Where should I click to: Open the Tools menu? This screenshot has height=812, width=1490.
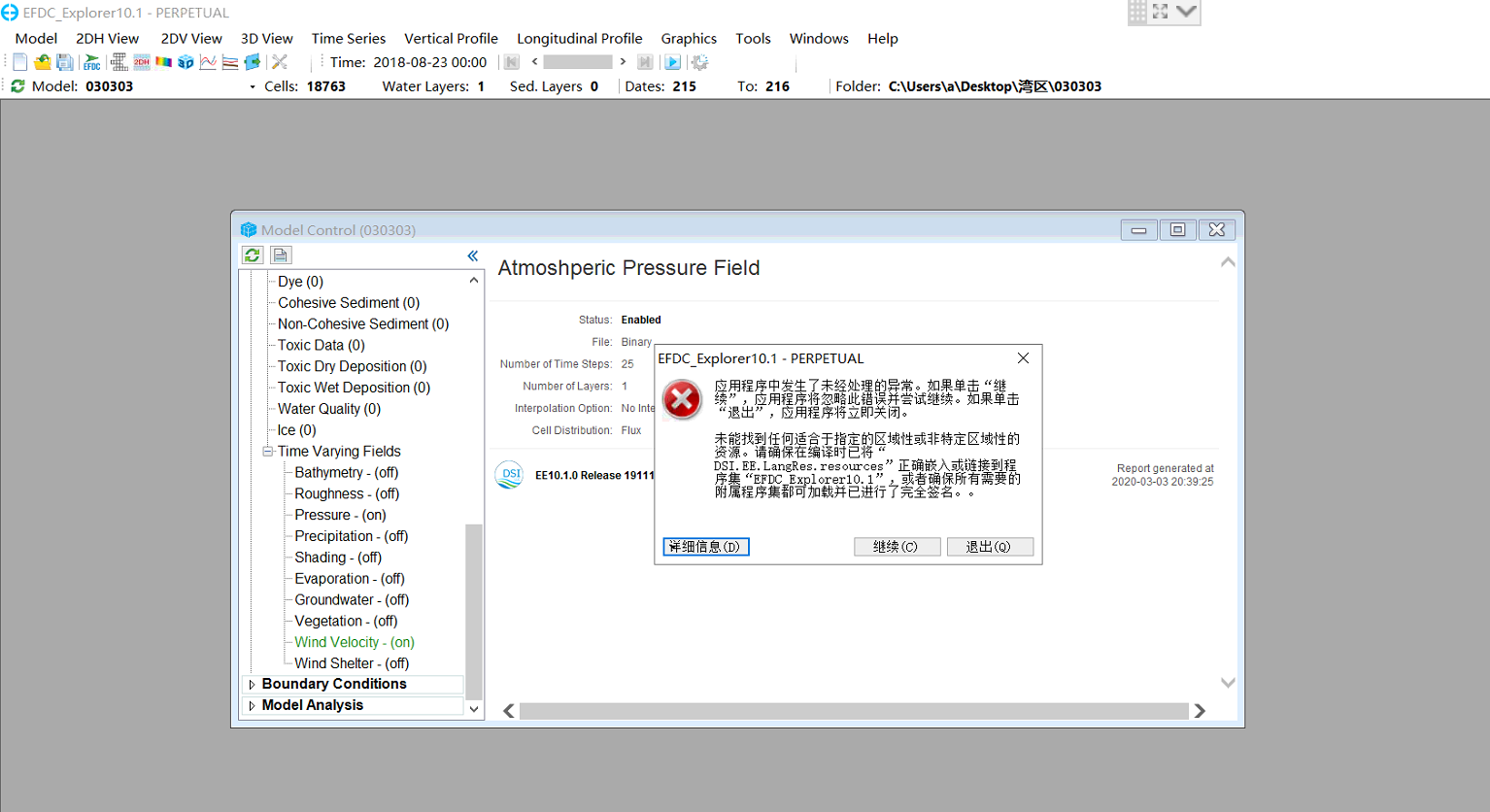tap(753, 39)
